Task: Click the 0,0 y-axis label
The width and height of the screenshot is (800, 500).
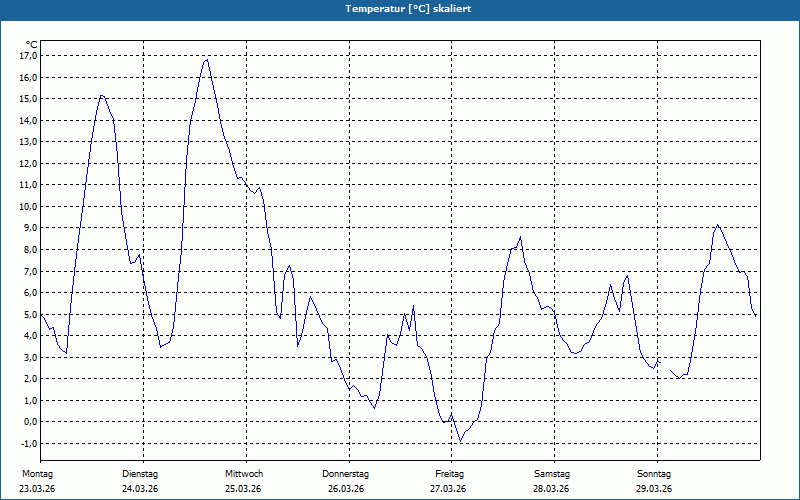Action: tap(30, 422)
